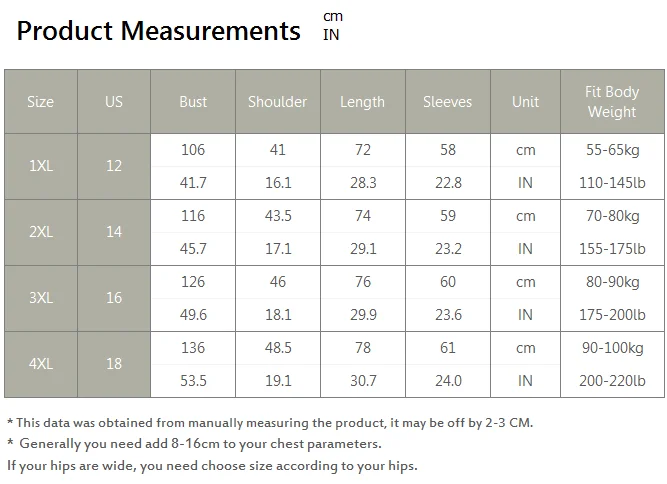Select the Length column header
The image size is (667, 484).
(363, 102)
